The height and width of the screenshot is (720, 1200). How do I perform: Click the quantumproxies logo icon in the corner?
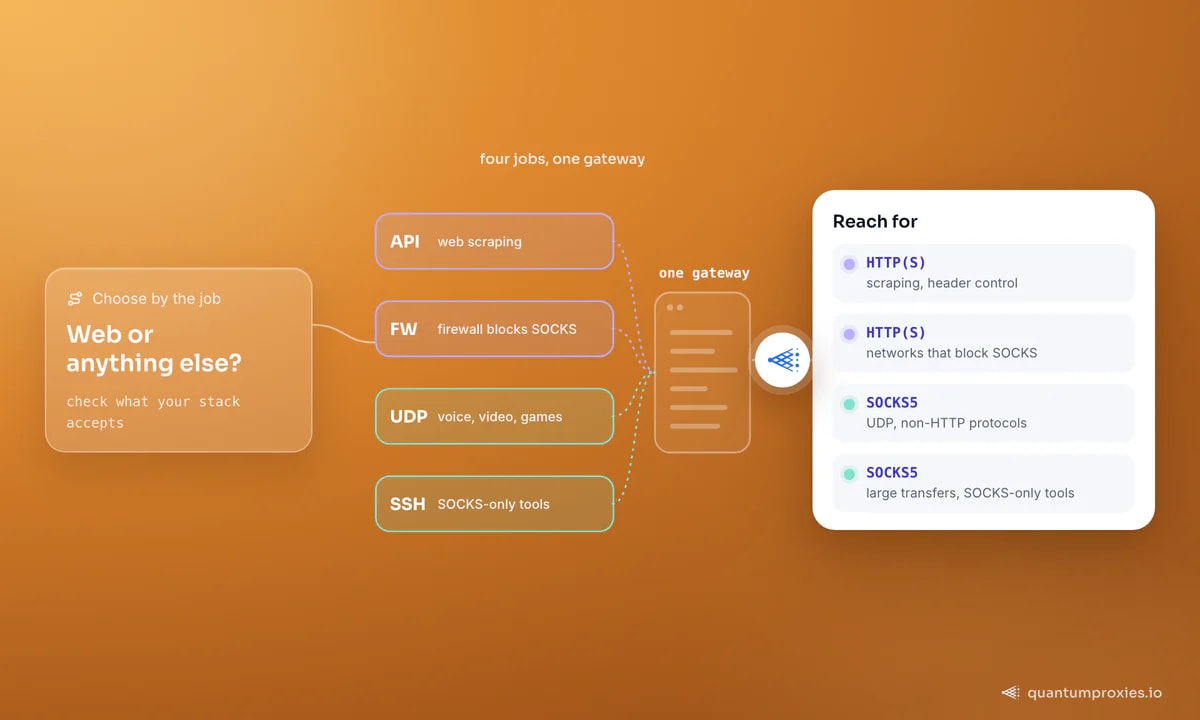point(1011,692)
